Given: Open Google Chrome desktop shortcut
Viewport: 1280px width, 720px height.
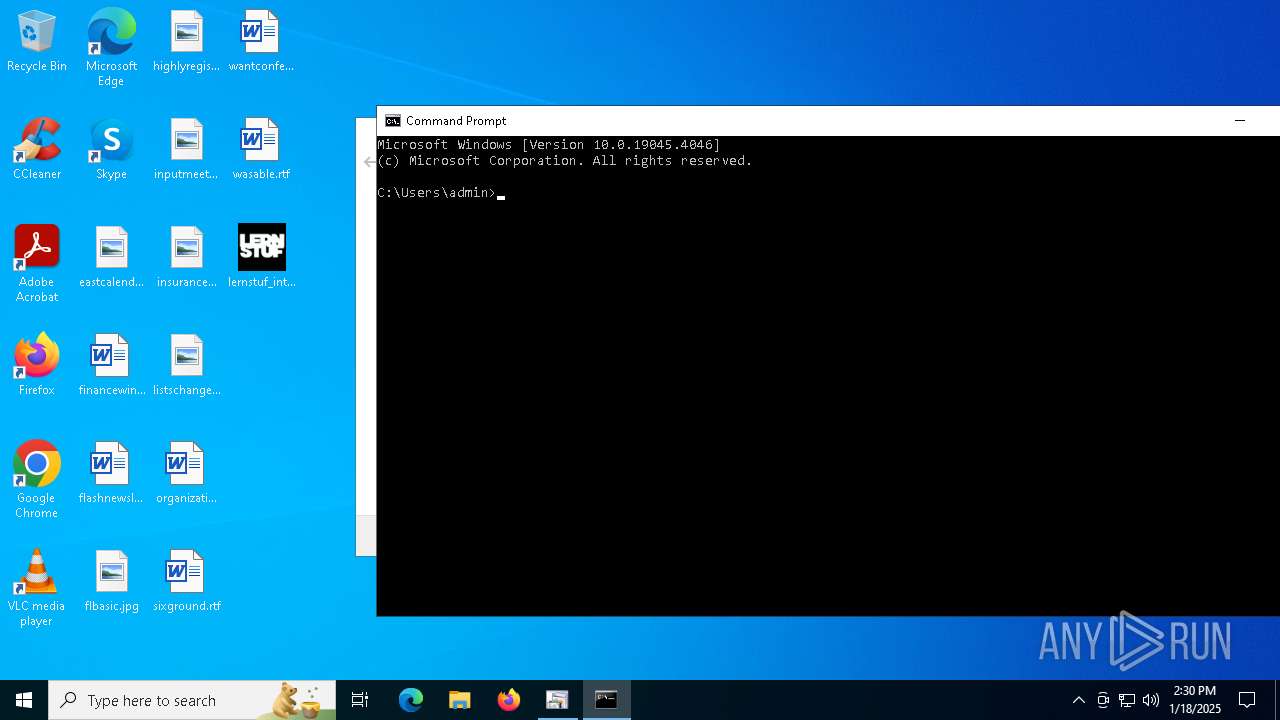Looking at the screenshot, I should point(37,480).
